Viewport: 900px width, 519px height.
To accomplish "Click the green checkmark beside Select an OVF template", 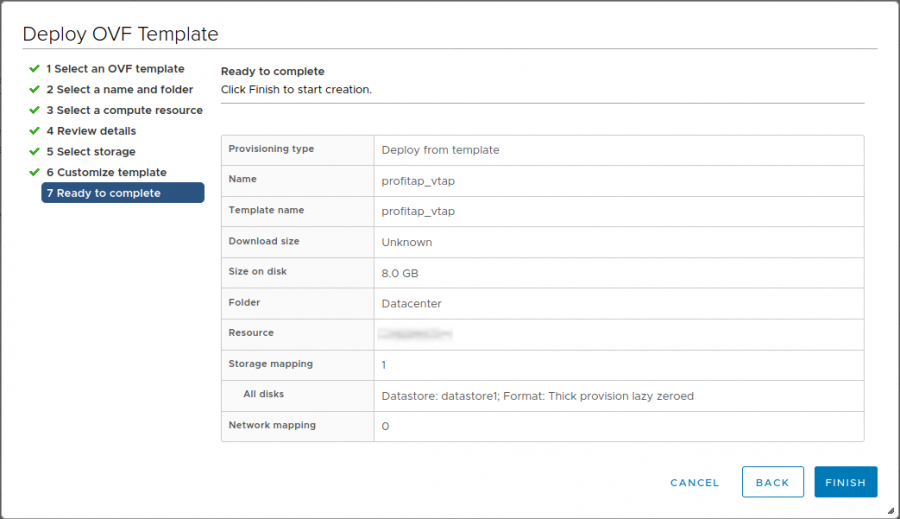I will coord(34,69).
